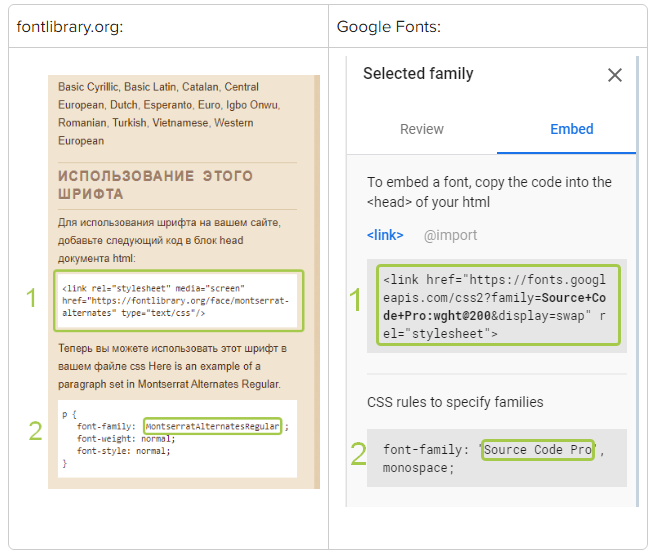This screenshot has height=555, width=657.
Task: Click the paragraph beginning 'Теперь вы можете'
Action: tap(172, 366)
